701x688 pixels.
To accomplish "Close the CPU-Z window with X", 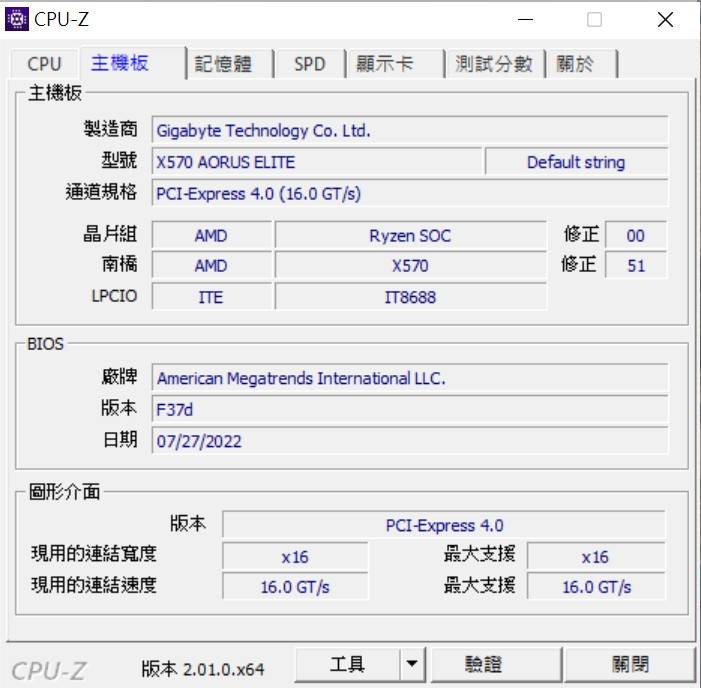I will coord(665,20).
